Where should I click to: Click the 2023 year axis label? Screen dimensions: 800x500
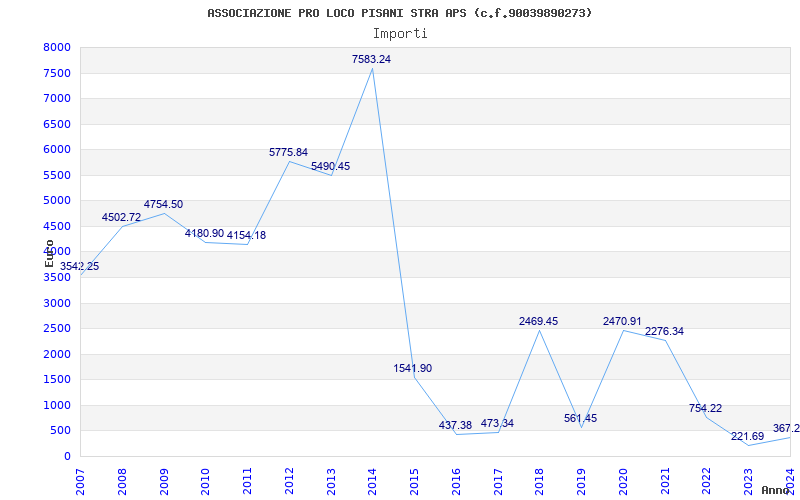[x=748, y=481]
